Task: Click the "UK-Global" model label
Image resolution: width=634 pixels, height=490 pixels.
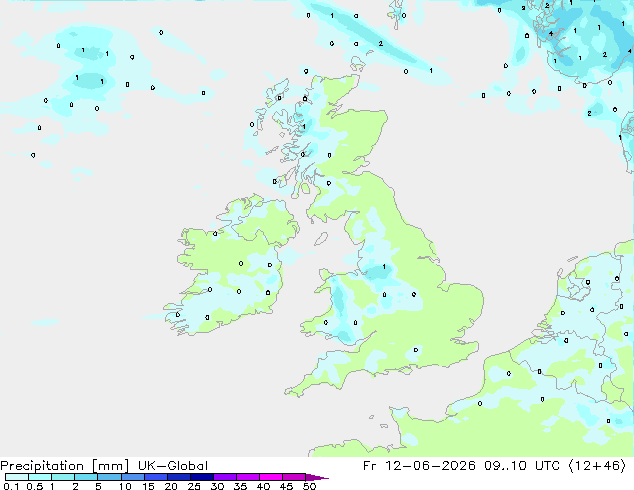Action: (x=173, y=466)
